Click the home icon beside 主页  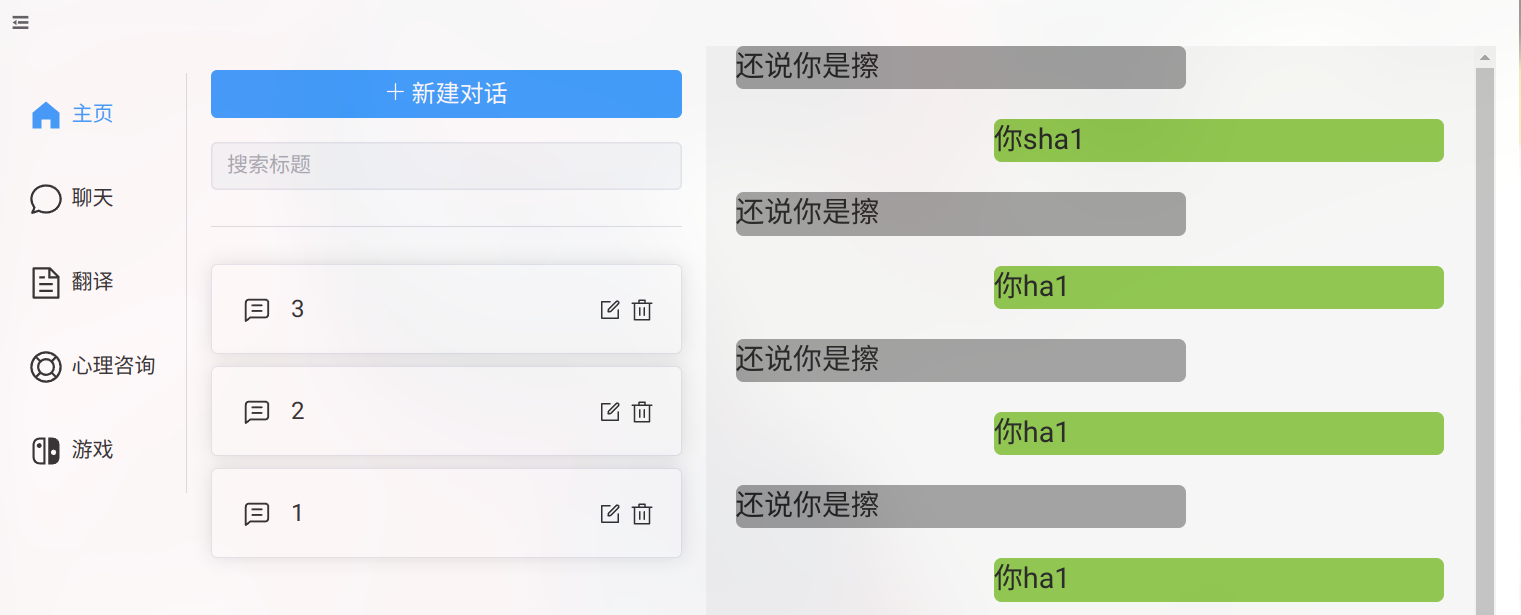[46, 115]
